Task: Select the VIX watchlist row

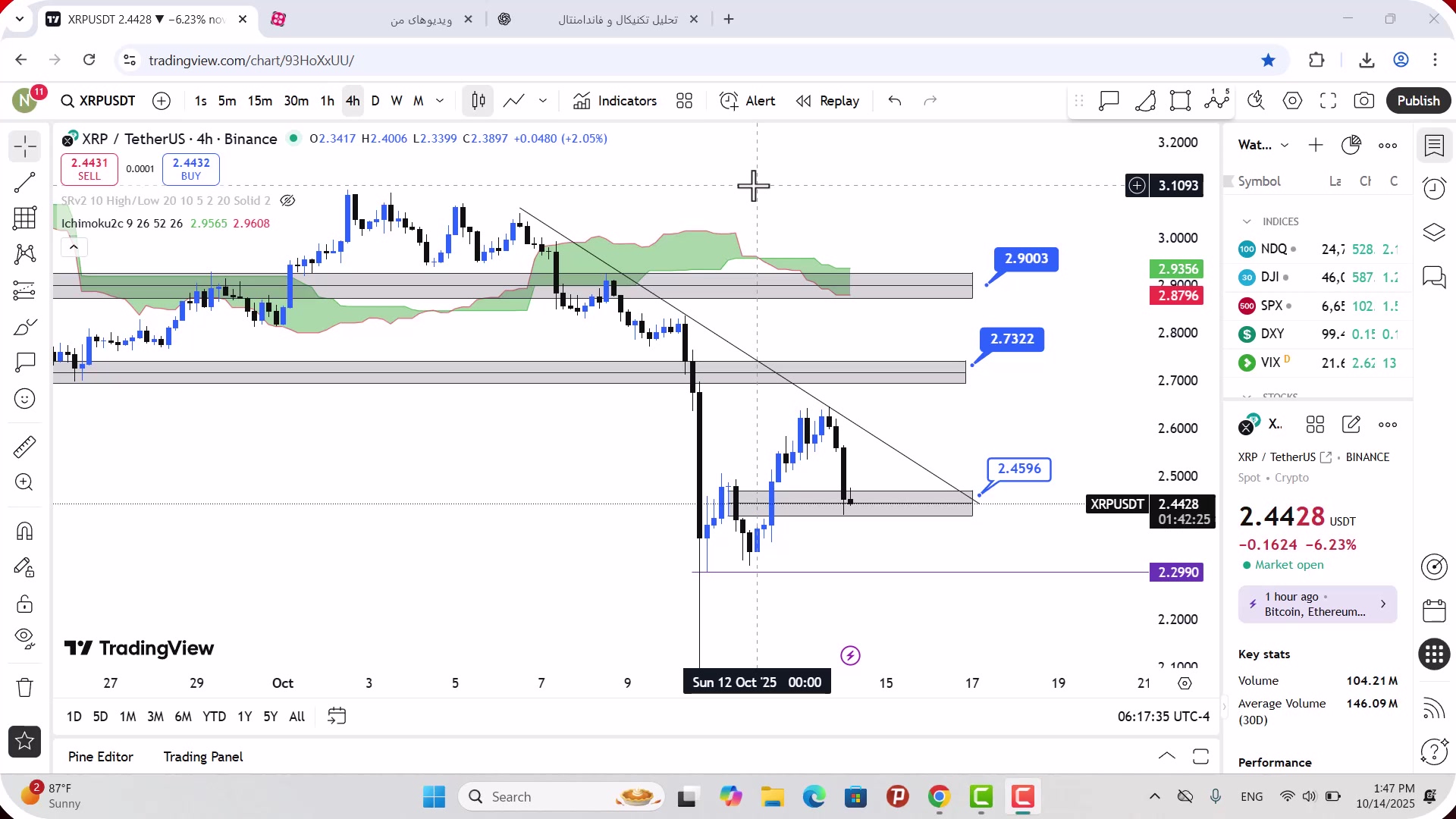Action: [1317, 362]
